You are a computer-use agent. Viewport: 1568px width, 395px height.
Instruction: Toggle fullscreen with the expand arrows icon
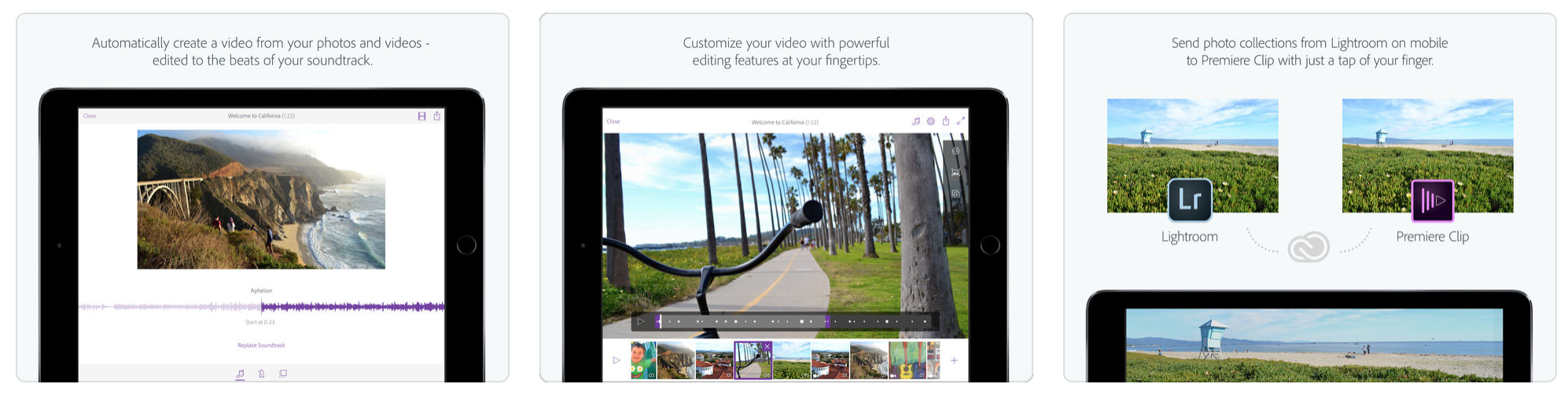pos(960,121)
